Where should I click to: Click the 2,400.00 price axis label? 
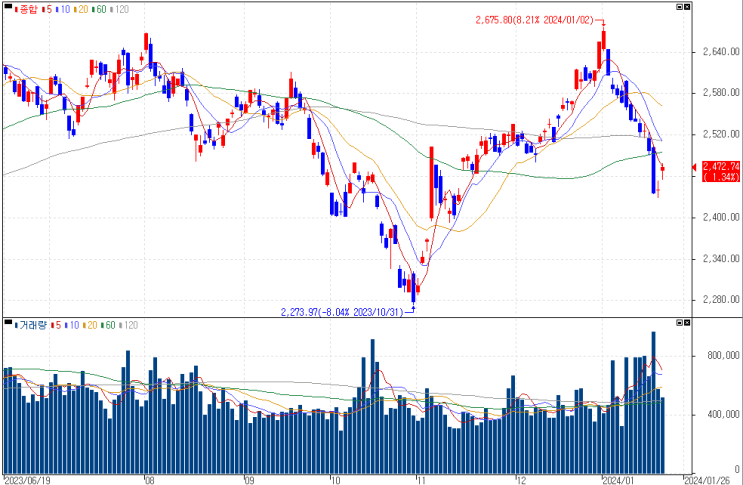point(721,217)
